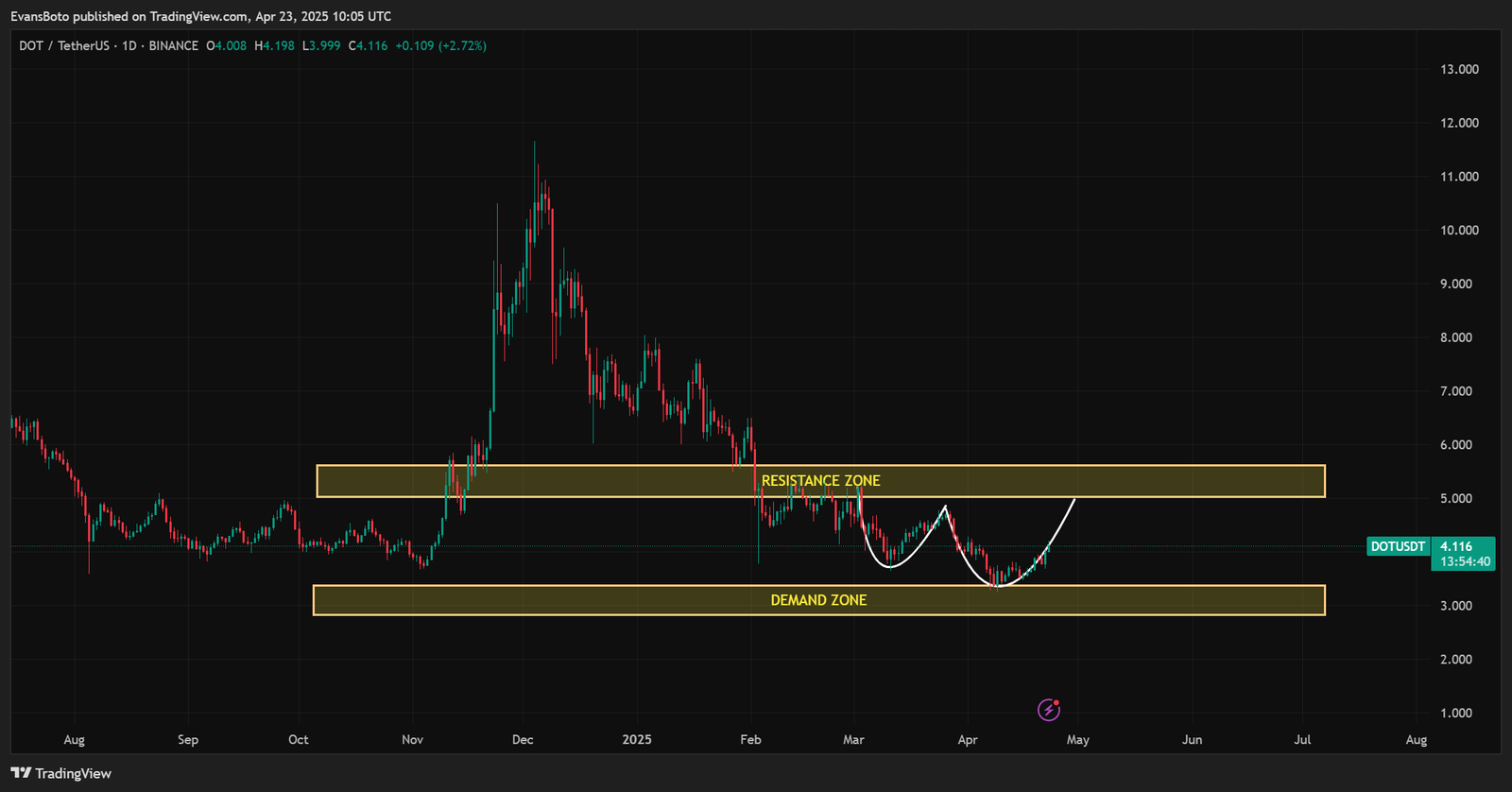The image size is (1512, 792).
Task: Click the DOT / TetherUS symbol title
Action: (x=64, y=45)
